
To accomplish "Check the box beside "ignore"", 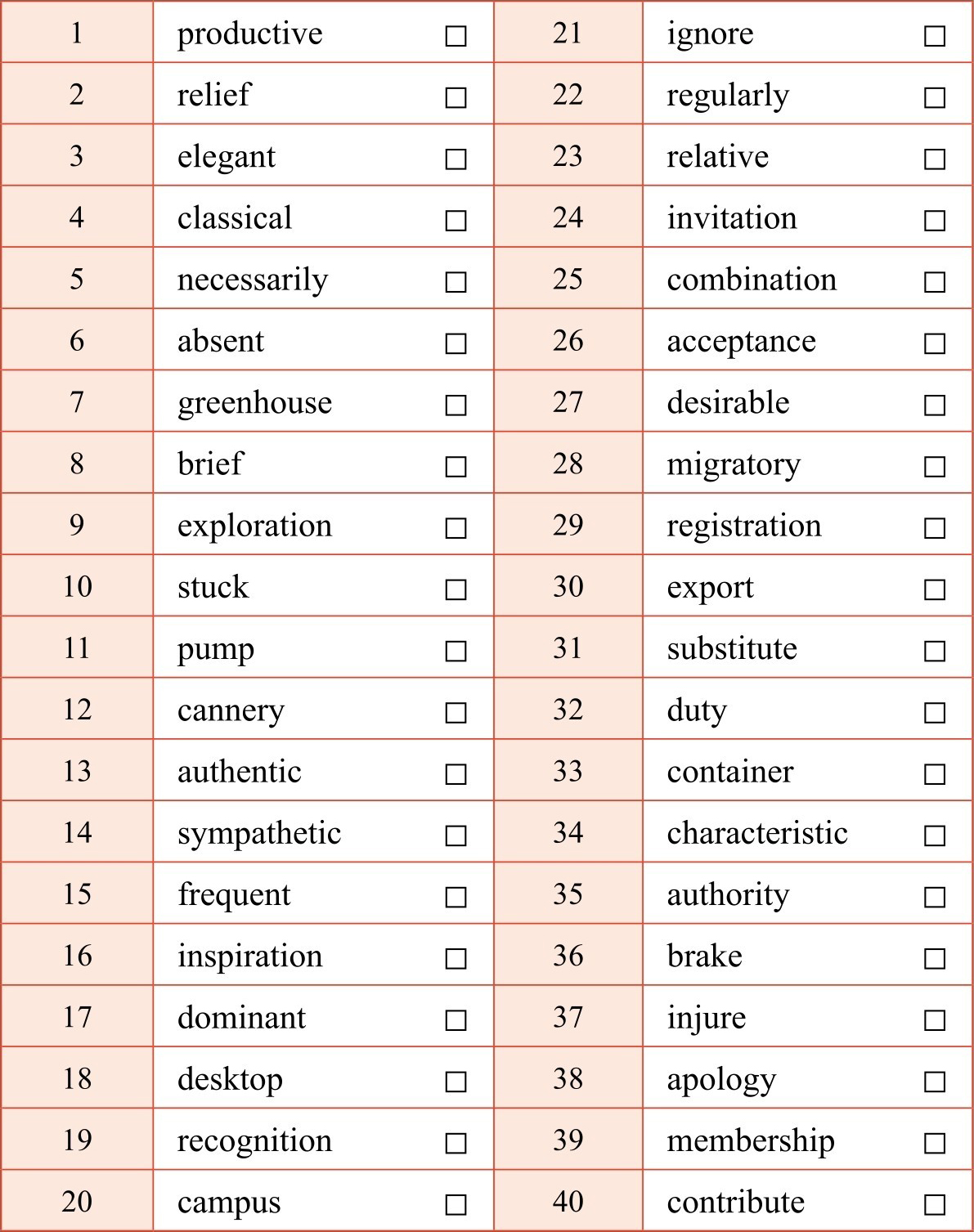I will tap(935, 36).
